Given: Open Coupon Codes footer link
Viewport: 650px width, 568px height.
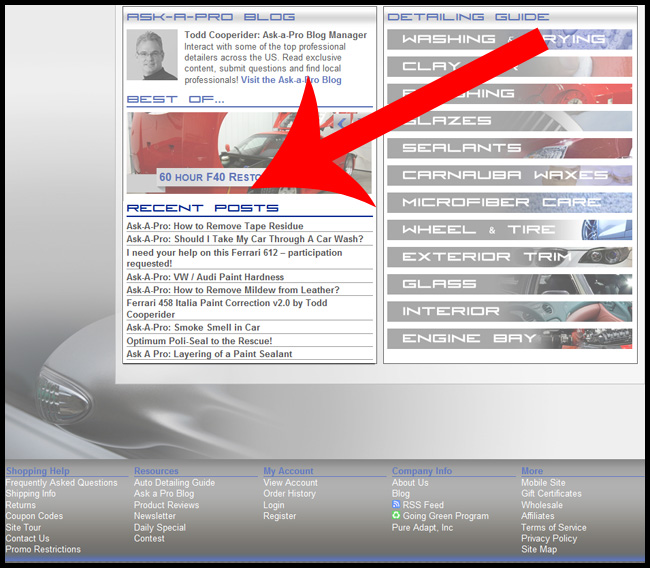Looking at the screenshot, I should click(34, 516).
